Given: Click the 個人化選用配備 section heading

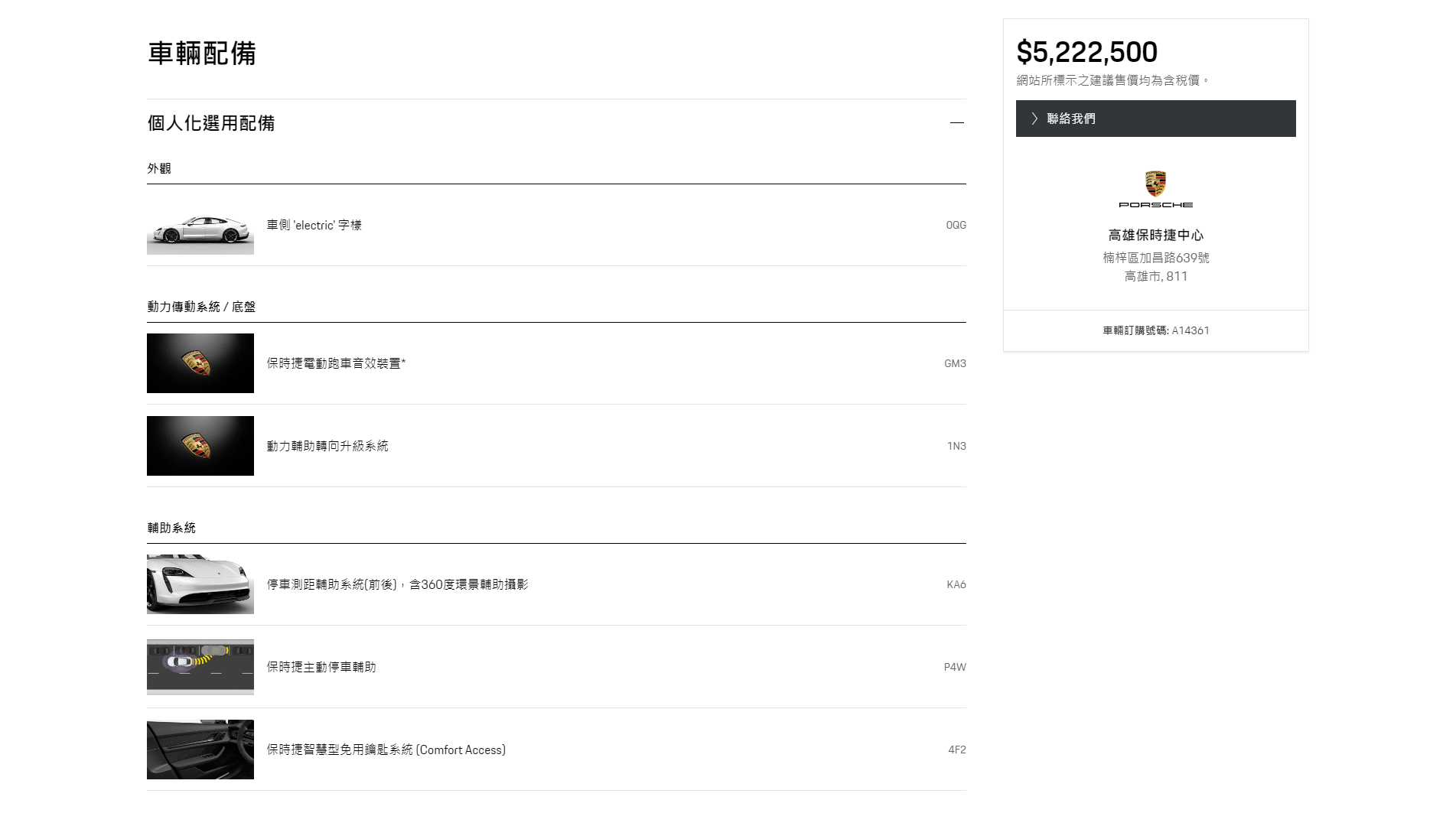Looking at the screenshot, I should click(211, 123).
